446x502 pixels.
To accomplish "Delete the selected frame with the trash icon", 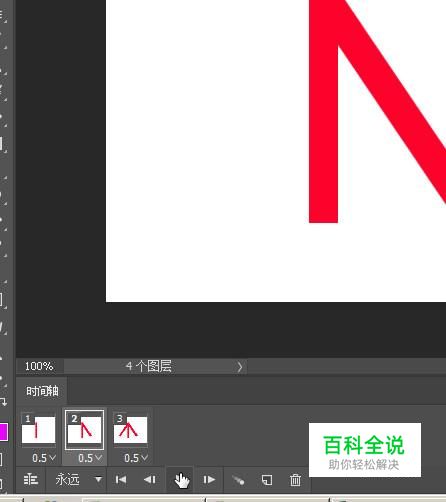I will click(x=295, y=480).
